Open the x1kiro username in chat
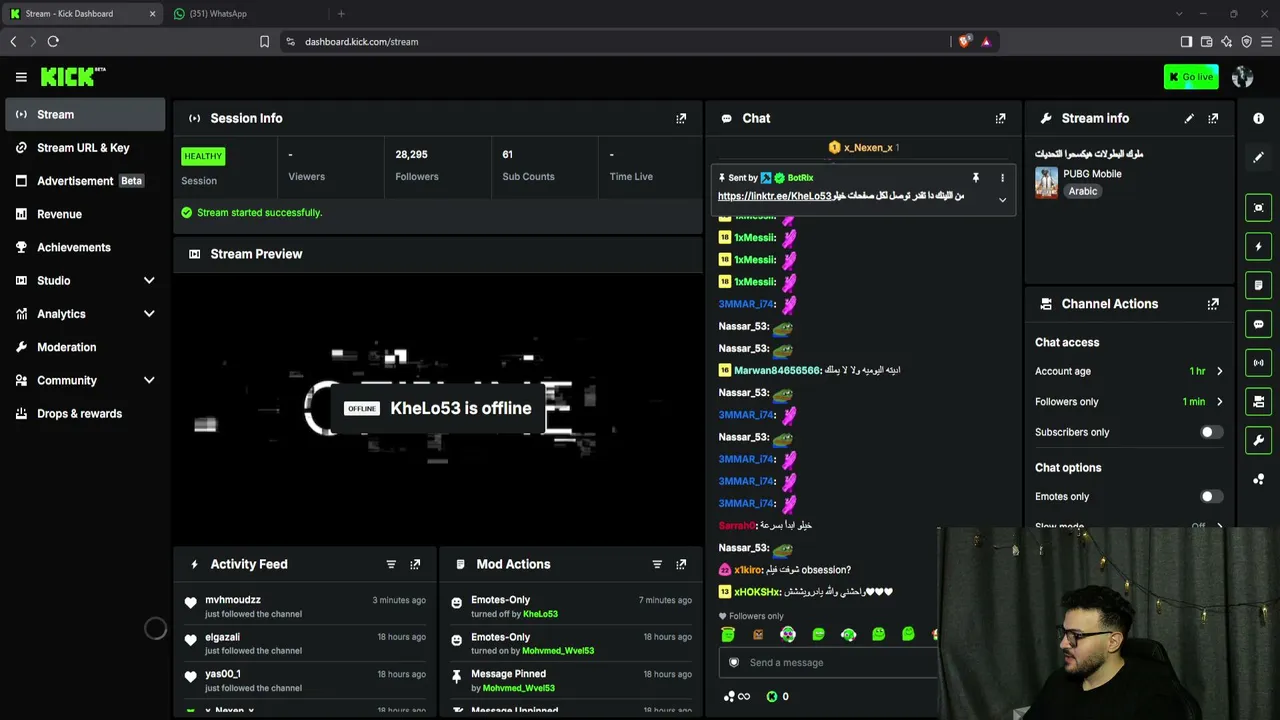This screenshot has width=1280, height=720. click(x=748, y=570)
